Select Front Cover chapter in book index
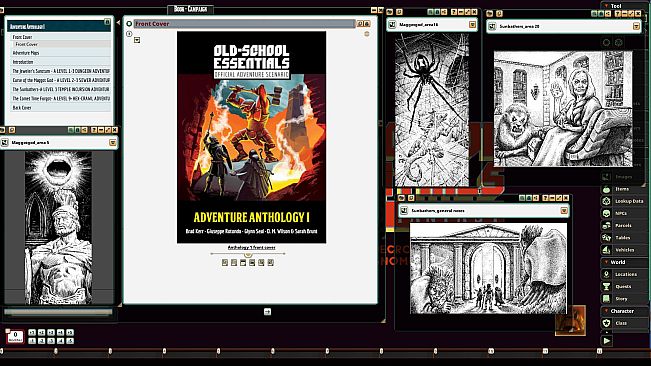 pos(61,37)
